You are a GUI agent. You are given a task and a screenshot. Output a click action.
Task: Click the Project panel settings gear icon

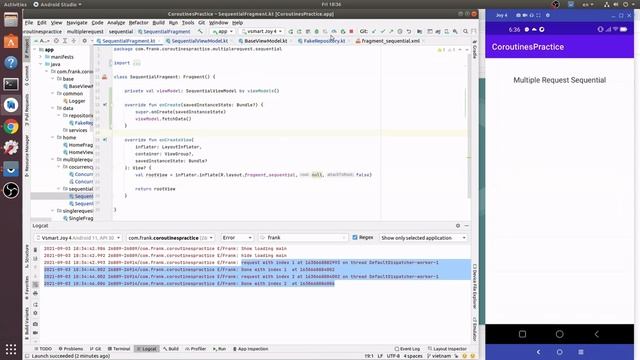(x=84, y=41)
